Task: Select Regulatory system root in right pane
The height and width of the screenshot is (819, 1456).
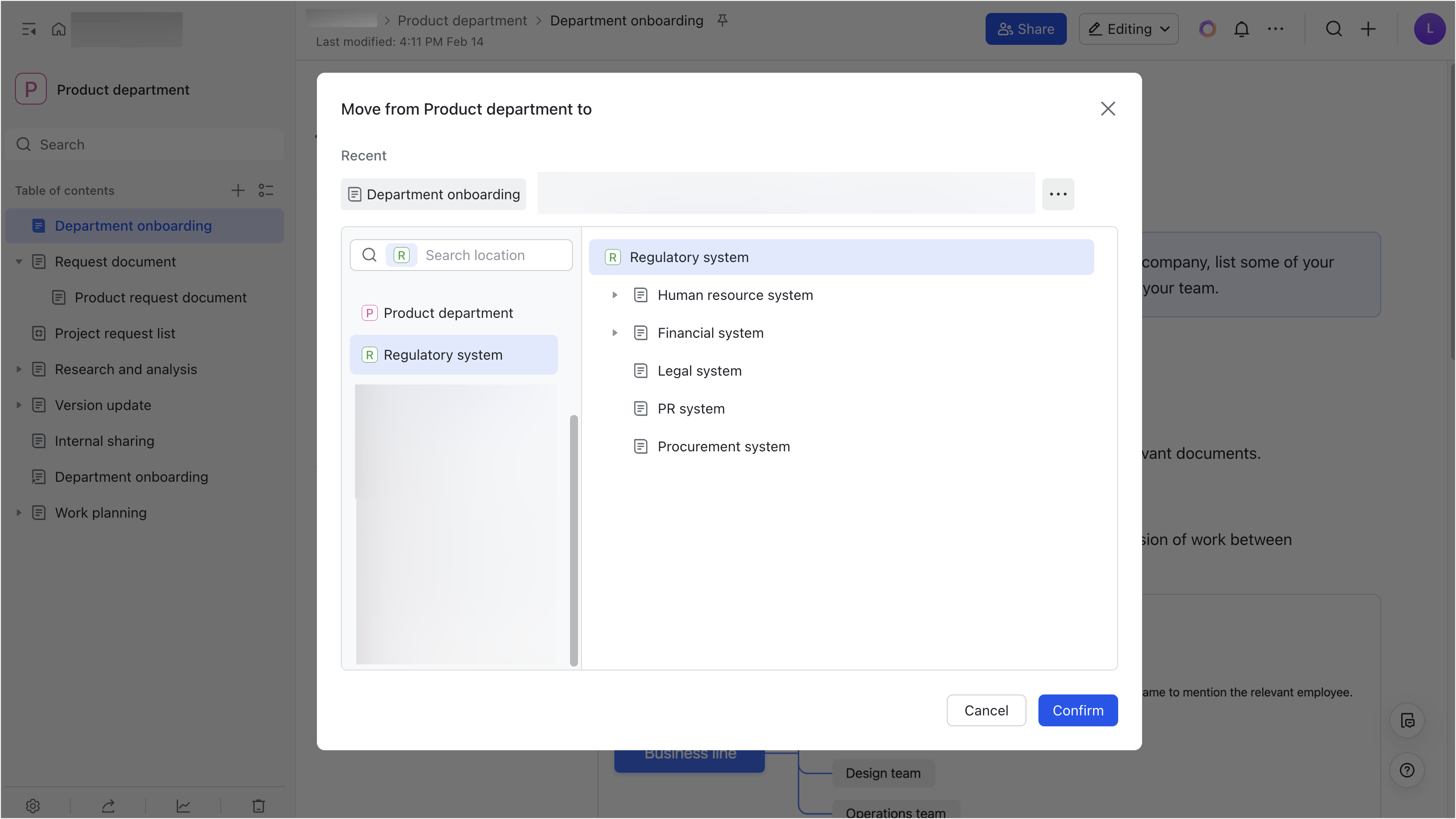Action: tap(841, 257)
